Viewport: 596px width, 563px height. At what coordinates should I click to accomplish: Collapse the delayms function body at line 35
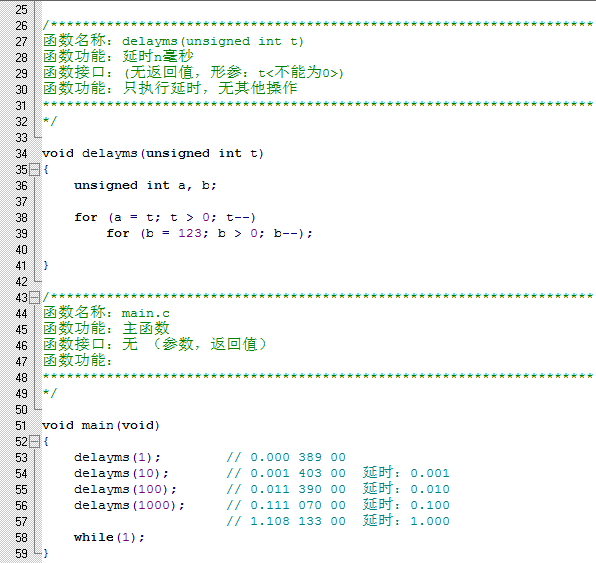(x=35, y=170)
